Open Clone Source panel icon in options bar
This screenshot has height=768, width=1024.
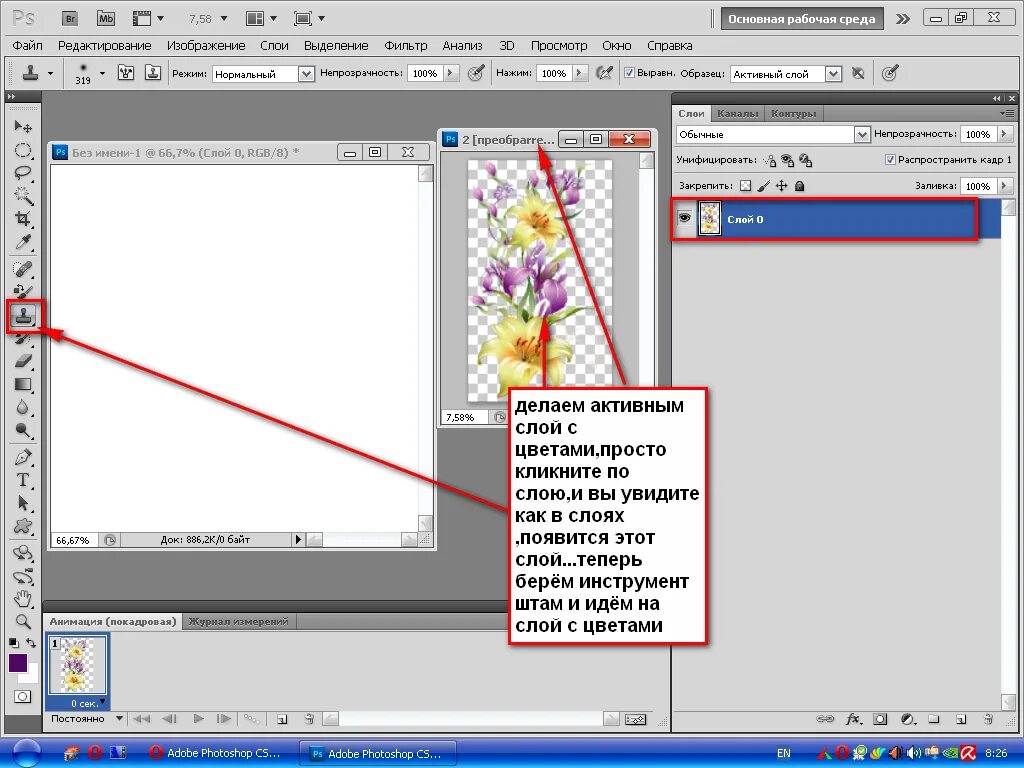click(x=153, y=73)
